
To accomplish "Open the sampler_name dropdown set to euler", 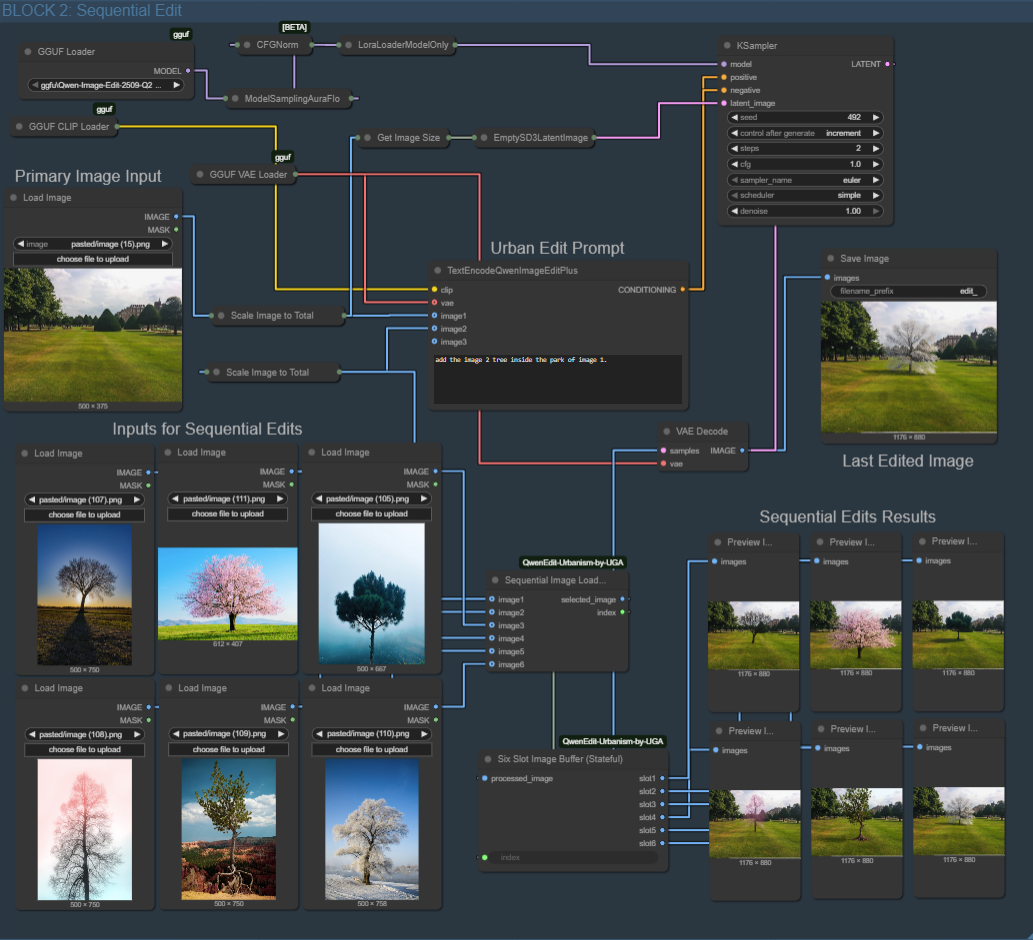I will tap(806, 180).
